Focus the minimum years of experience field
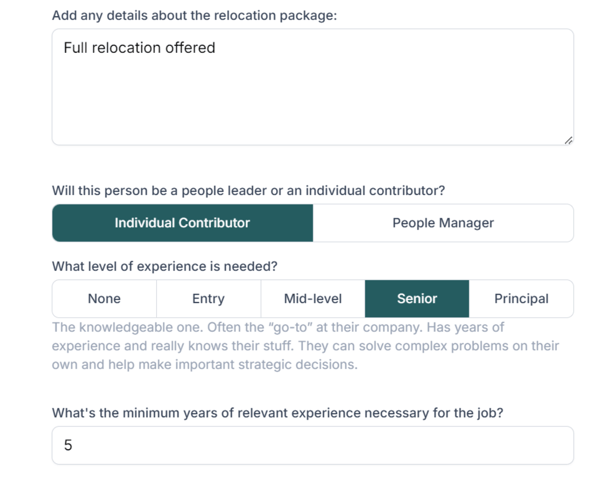Image resolution: width=600 pixels, height=482 pixels. pos(312,445)
